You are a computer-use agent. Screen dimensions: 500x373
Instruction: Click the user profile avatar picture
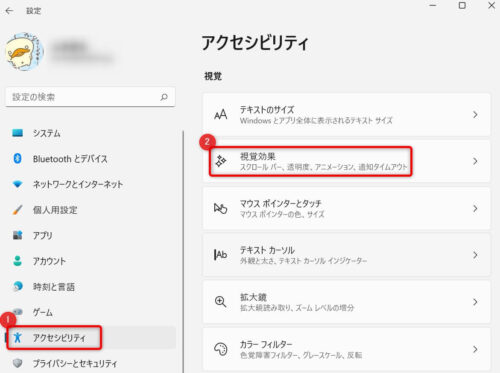tap(25, 52)
